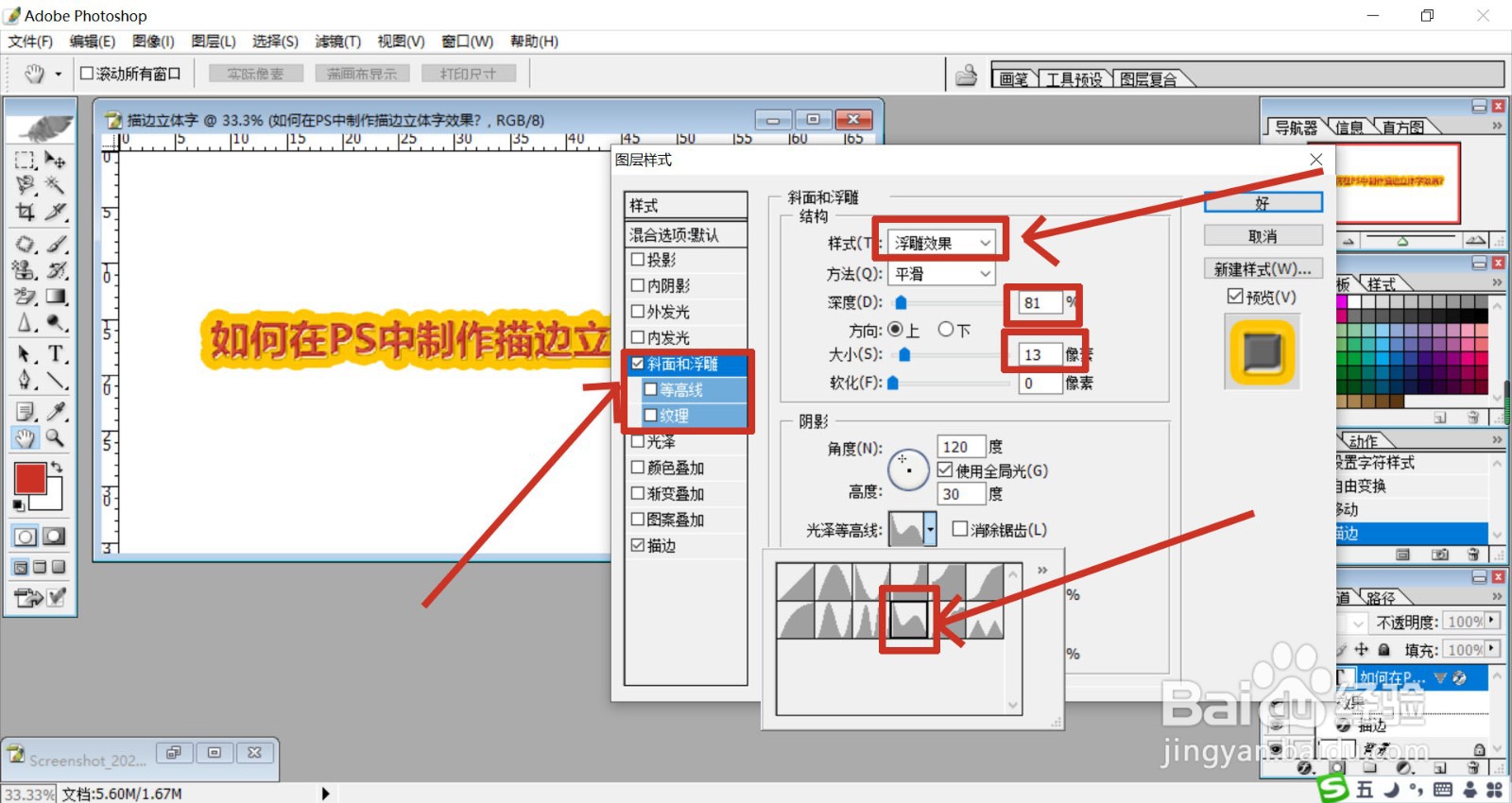Enable the 外发光 checkbox
This screenshot has height=803, width=1512.
638,311
